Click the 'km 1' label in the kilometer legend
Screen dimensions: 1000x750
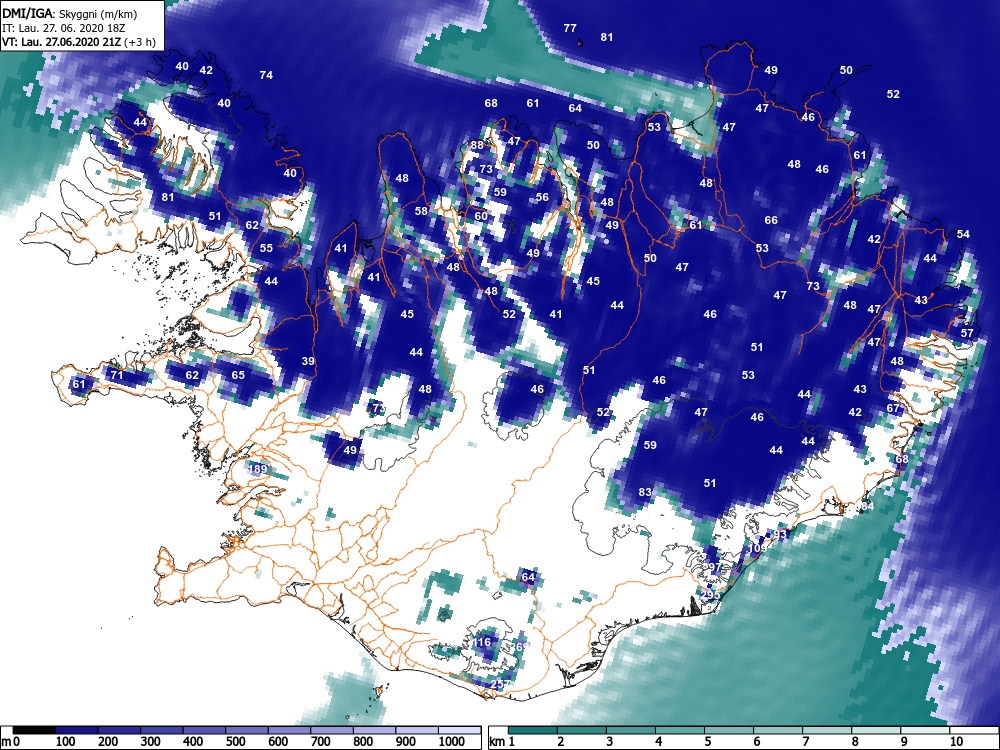point(502,741)
